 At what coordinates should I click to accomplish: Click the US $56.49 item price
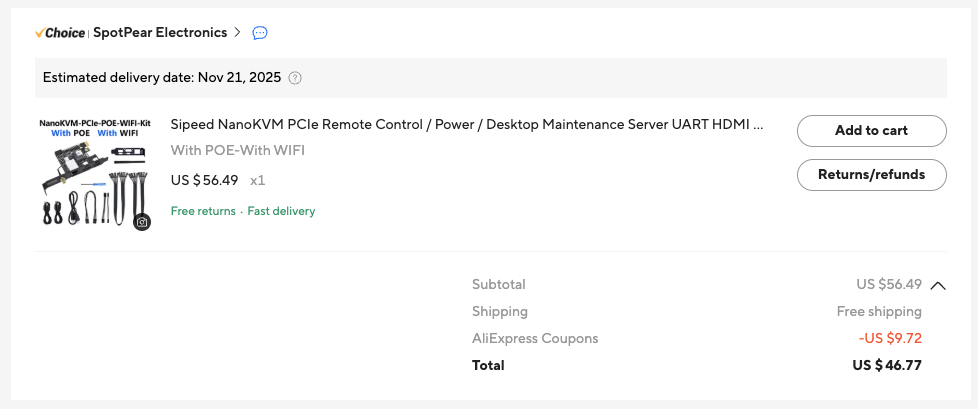(x=205, y=181)
